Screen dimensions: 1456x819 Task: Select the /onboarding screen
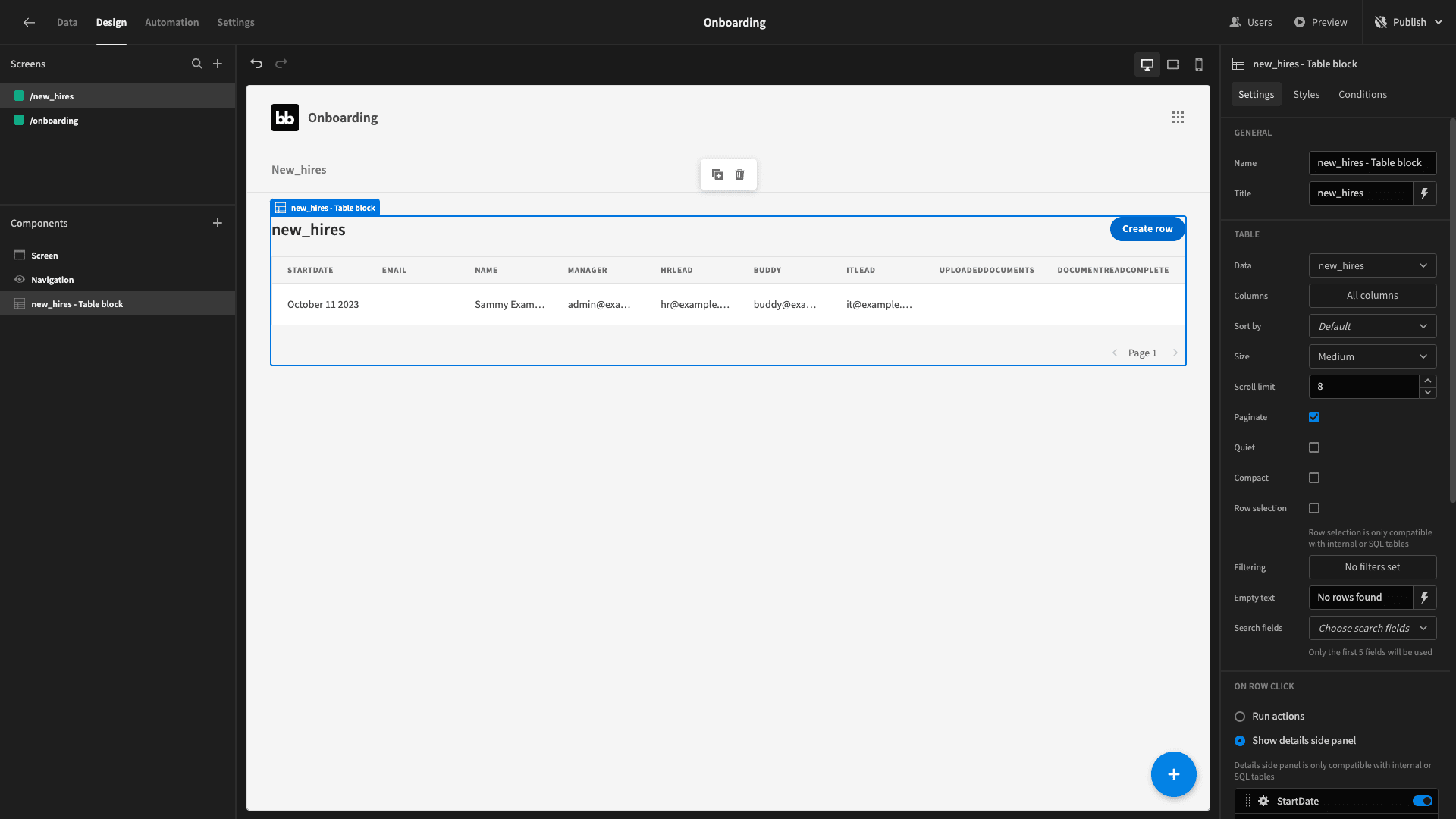point(118,121)
